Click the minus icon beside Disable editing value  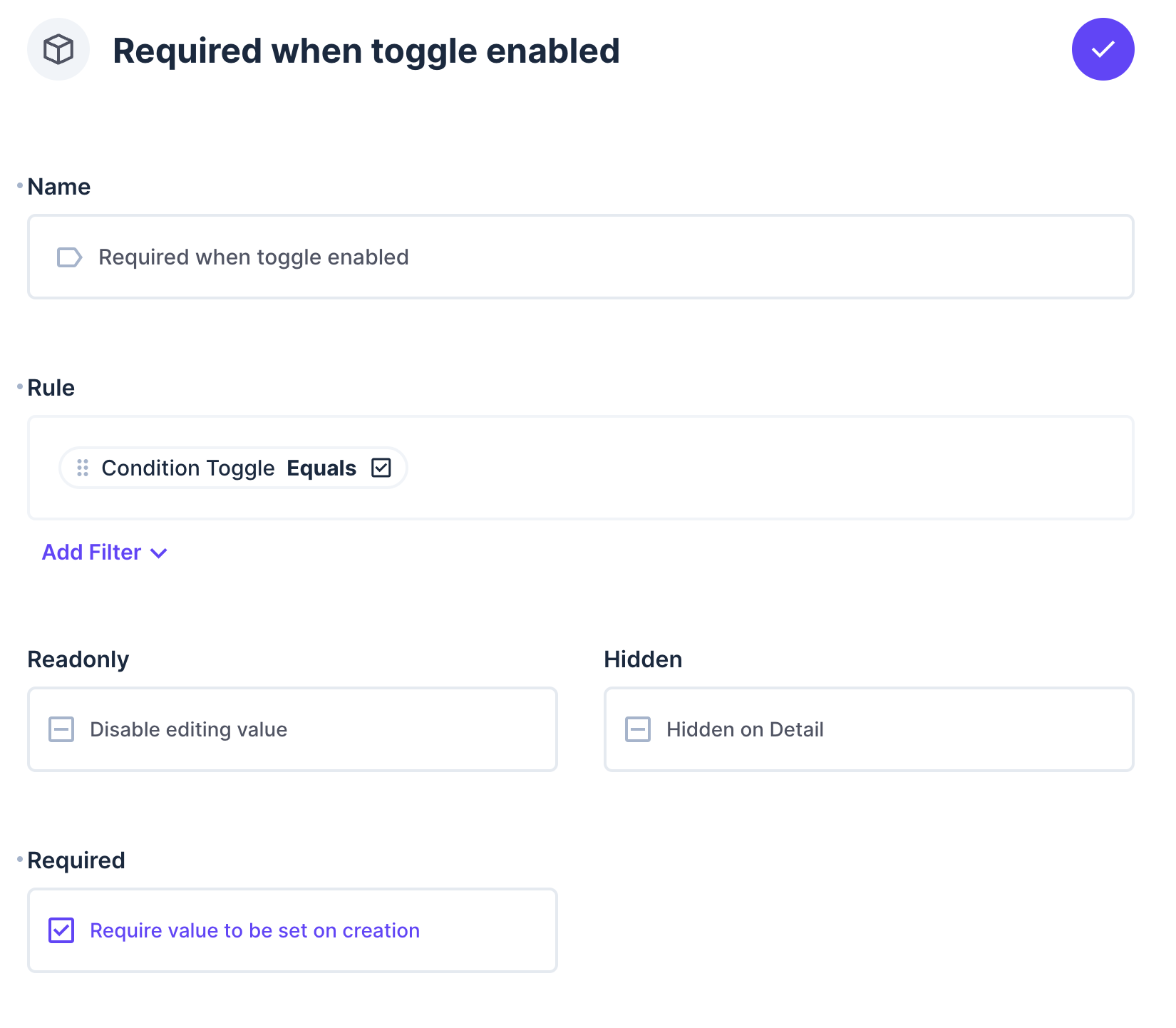click(x=61, y=729)
